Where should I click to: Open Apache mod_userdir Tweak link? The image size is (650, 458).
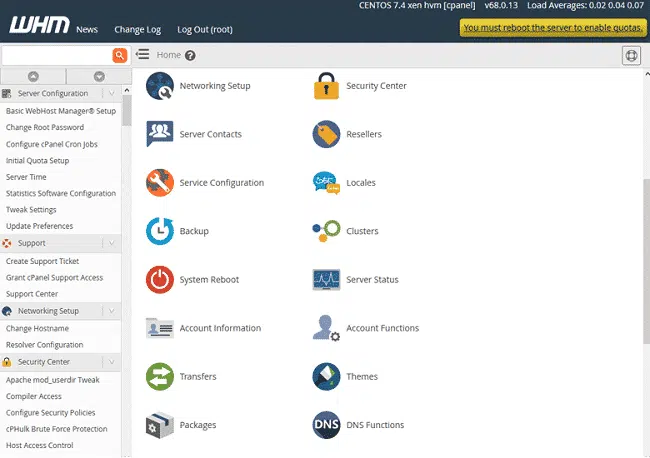point(53,380)
